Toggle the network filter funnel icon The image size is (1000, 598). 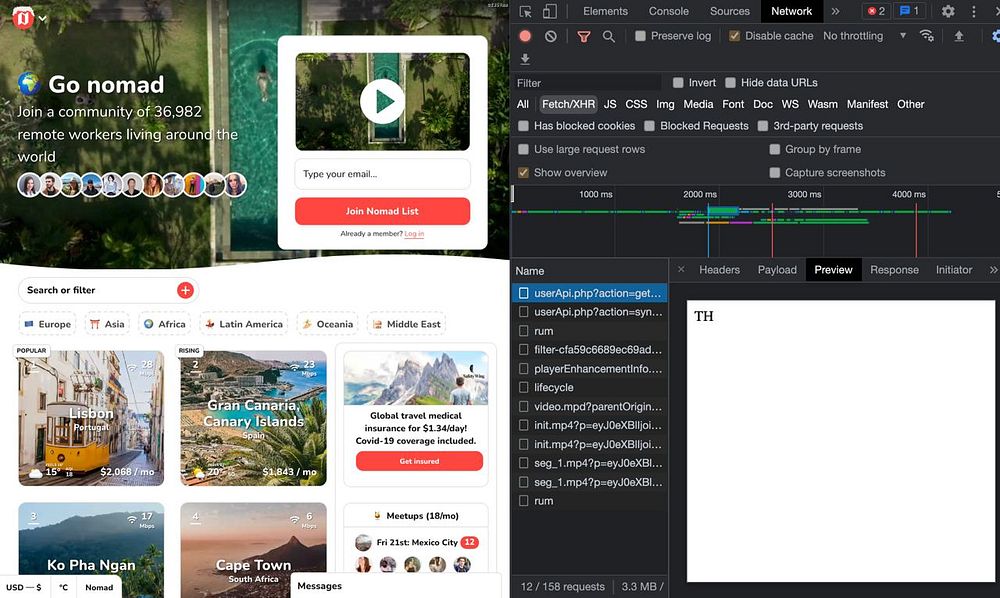[x=584, y=36]
